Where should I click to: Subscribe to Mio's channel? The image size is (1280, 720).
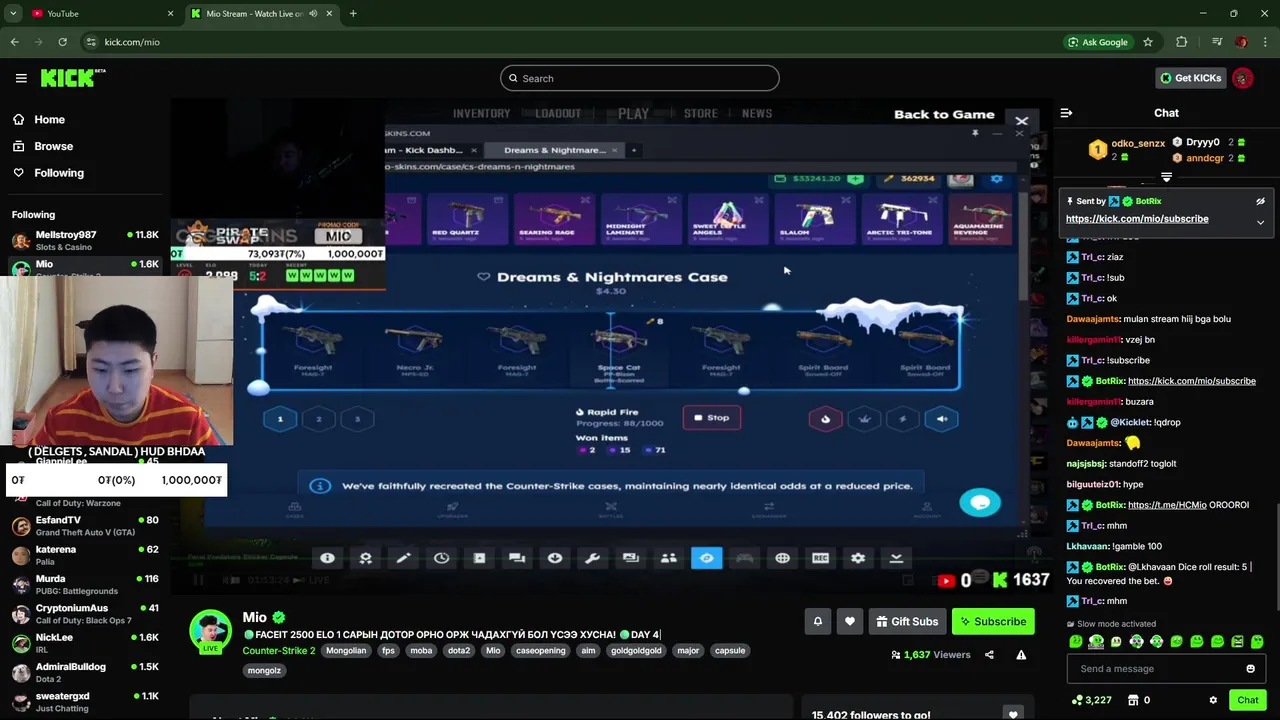[x=993, y=621]
